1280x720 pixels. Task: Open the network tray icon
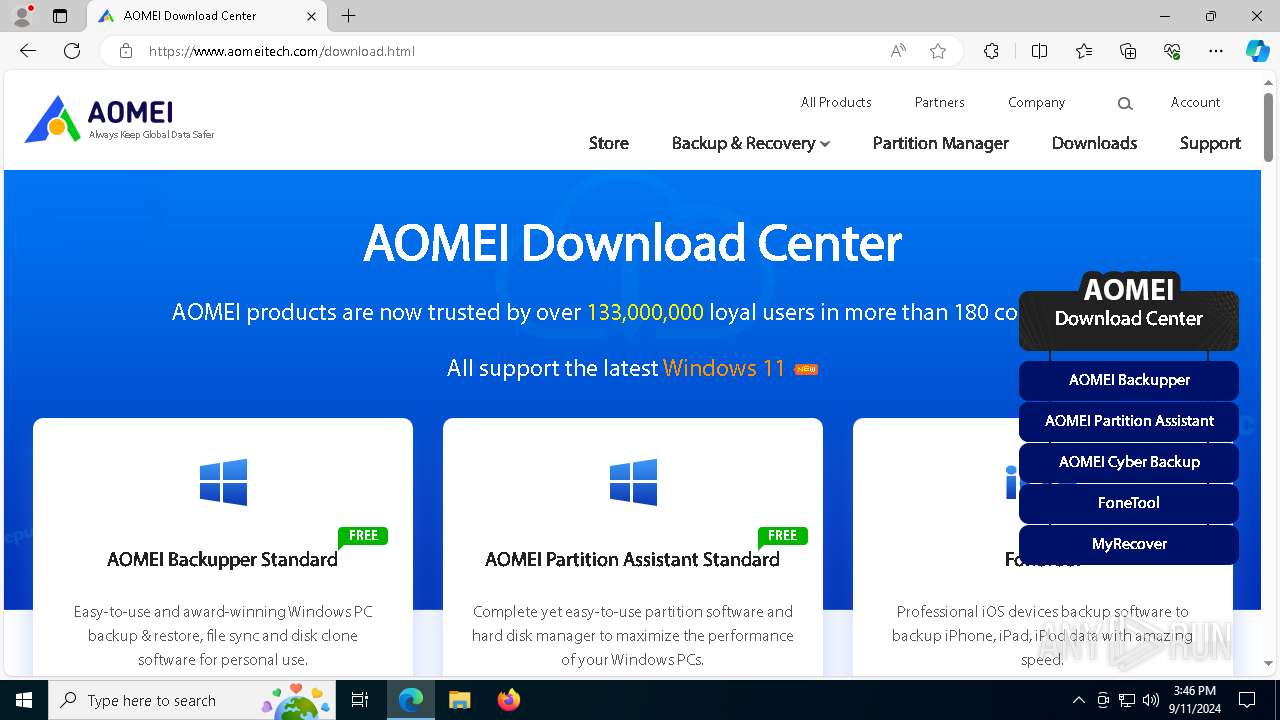click(1127, 700)
